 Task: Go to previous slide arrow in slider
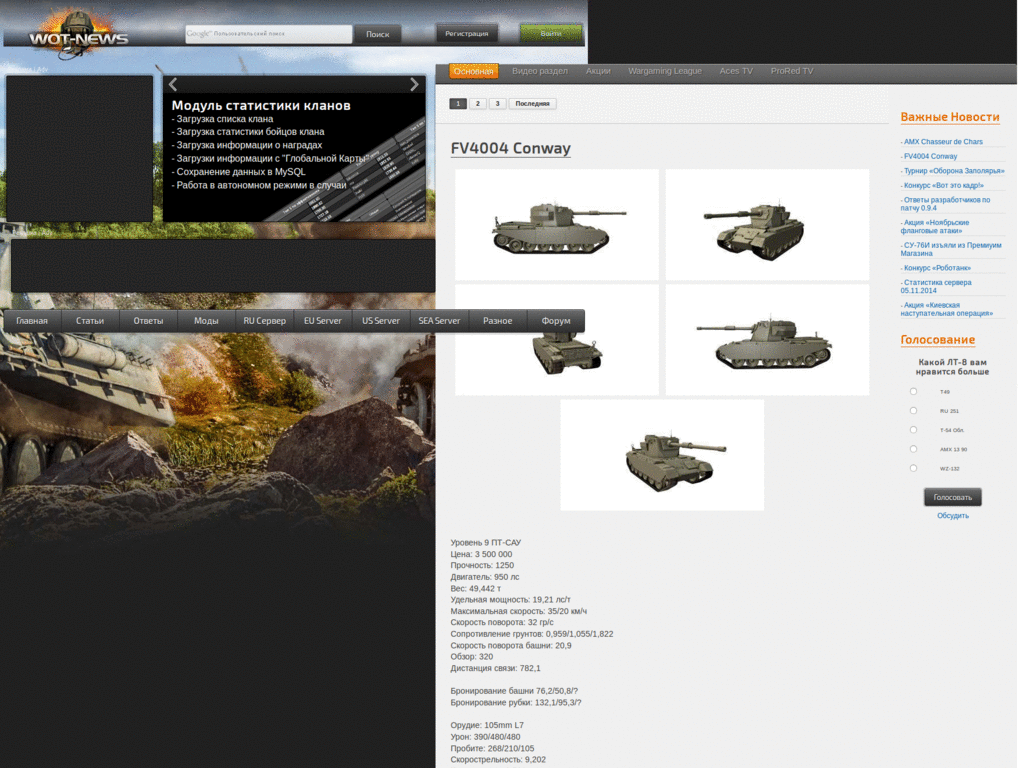[x=173, y=84]
